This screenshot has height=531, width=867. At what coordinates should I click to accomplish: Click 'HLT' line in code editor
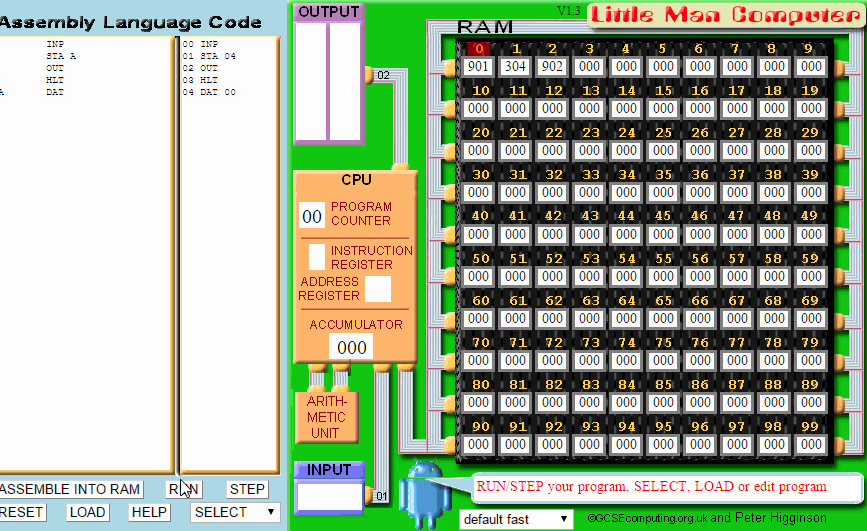[x=55, y=80]
